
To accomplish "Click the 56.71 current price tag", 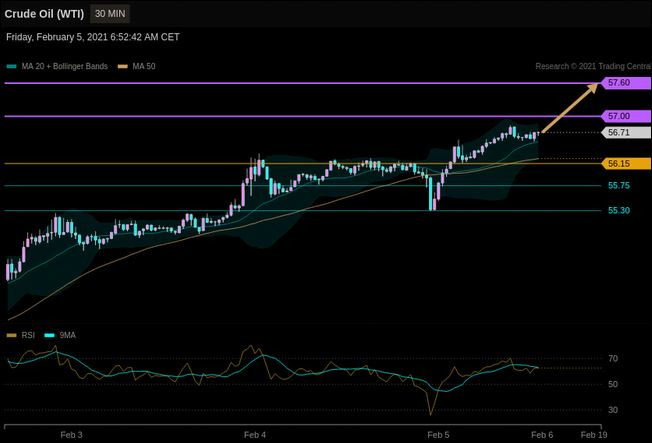I will (626, 133).
